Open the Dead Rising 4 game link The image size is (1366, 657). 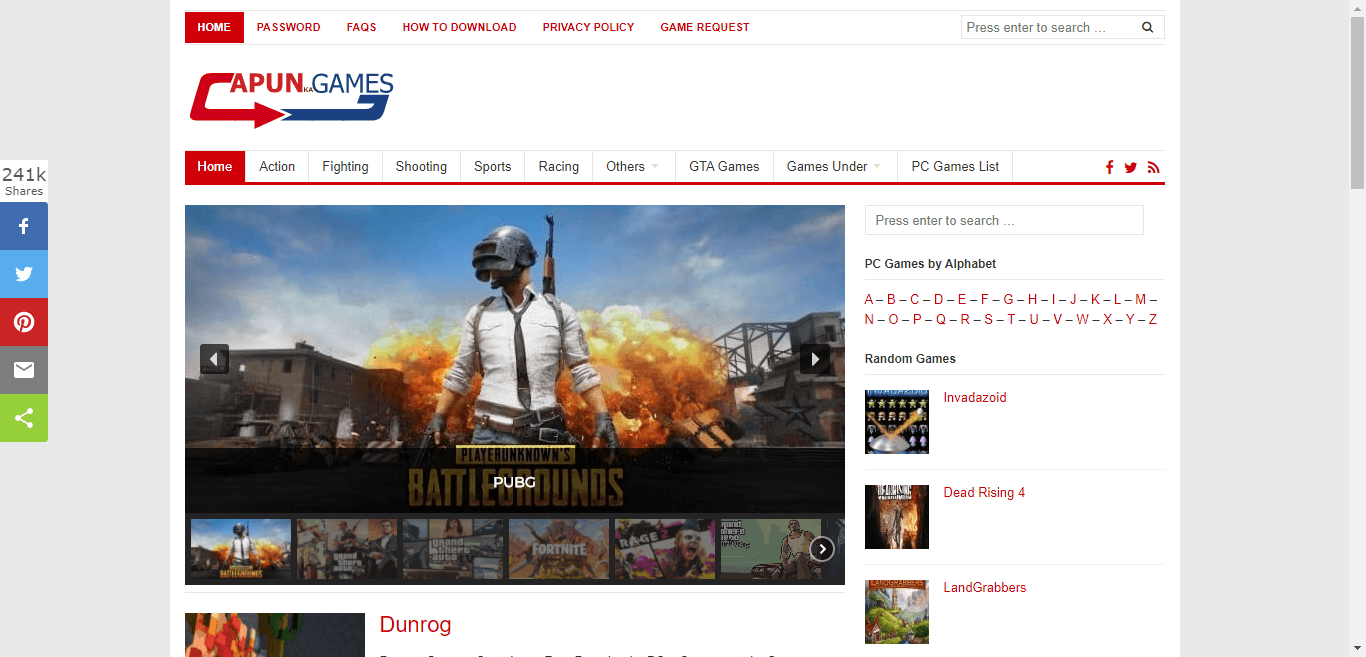984,493
